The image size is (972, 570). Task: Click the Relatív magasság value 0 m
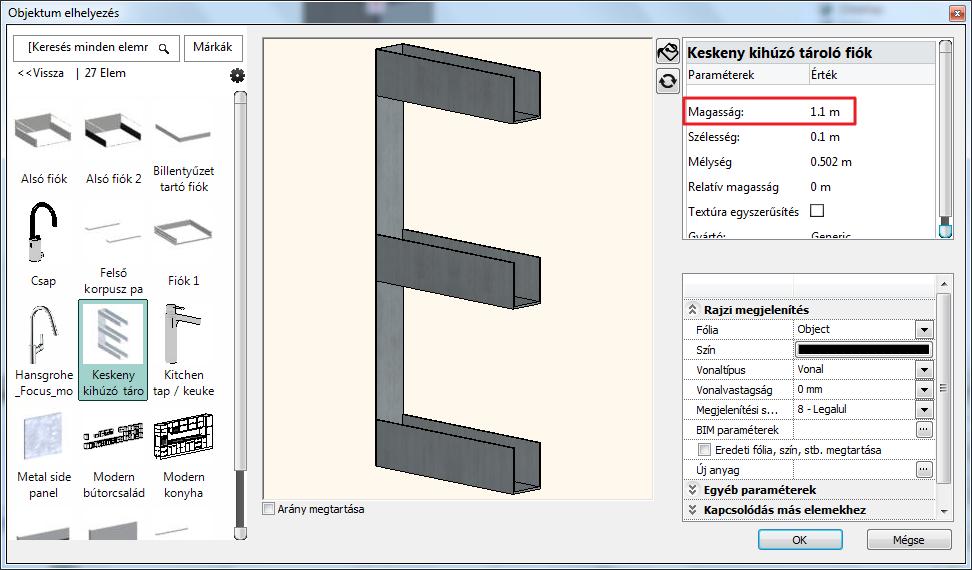[820, 186]
